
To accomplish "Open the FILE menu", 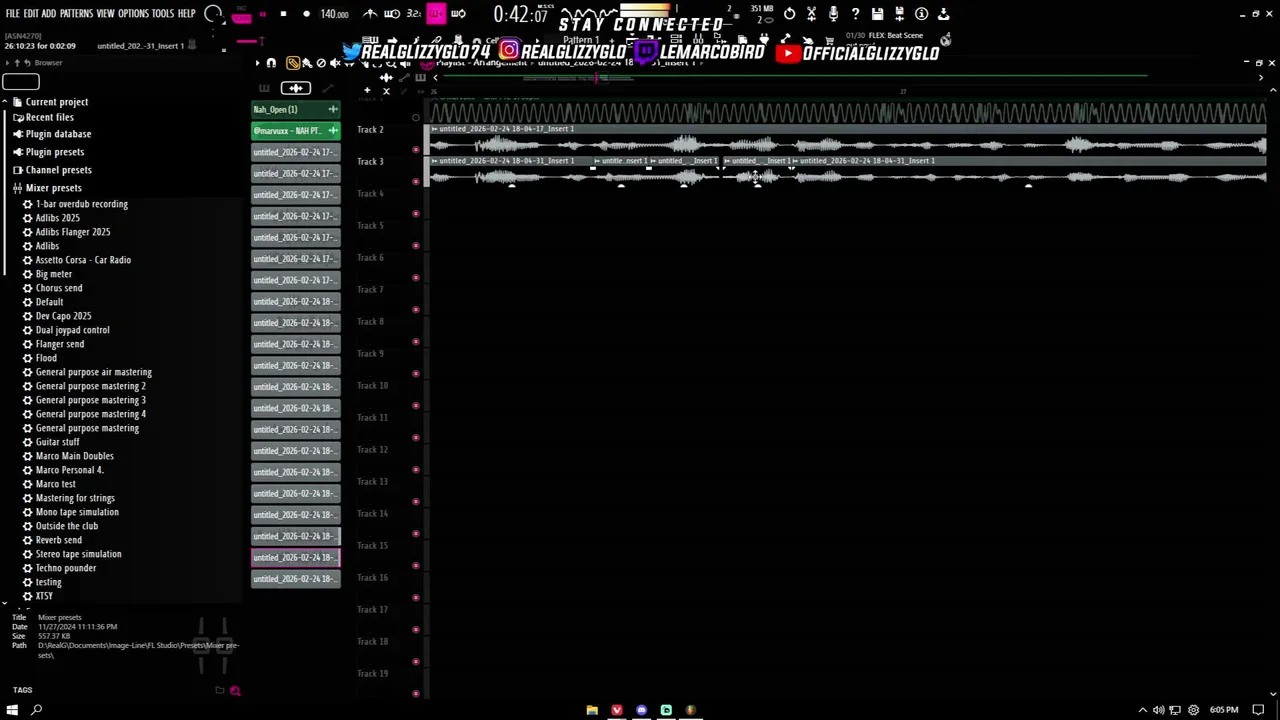I will click(x=13, y=14).
